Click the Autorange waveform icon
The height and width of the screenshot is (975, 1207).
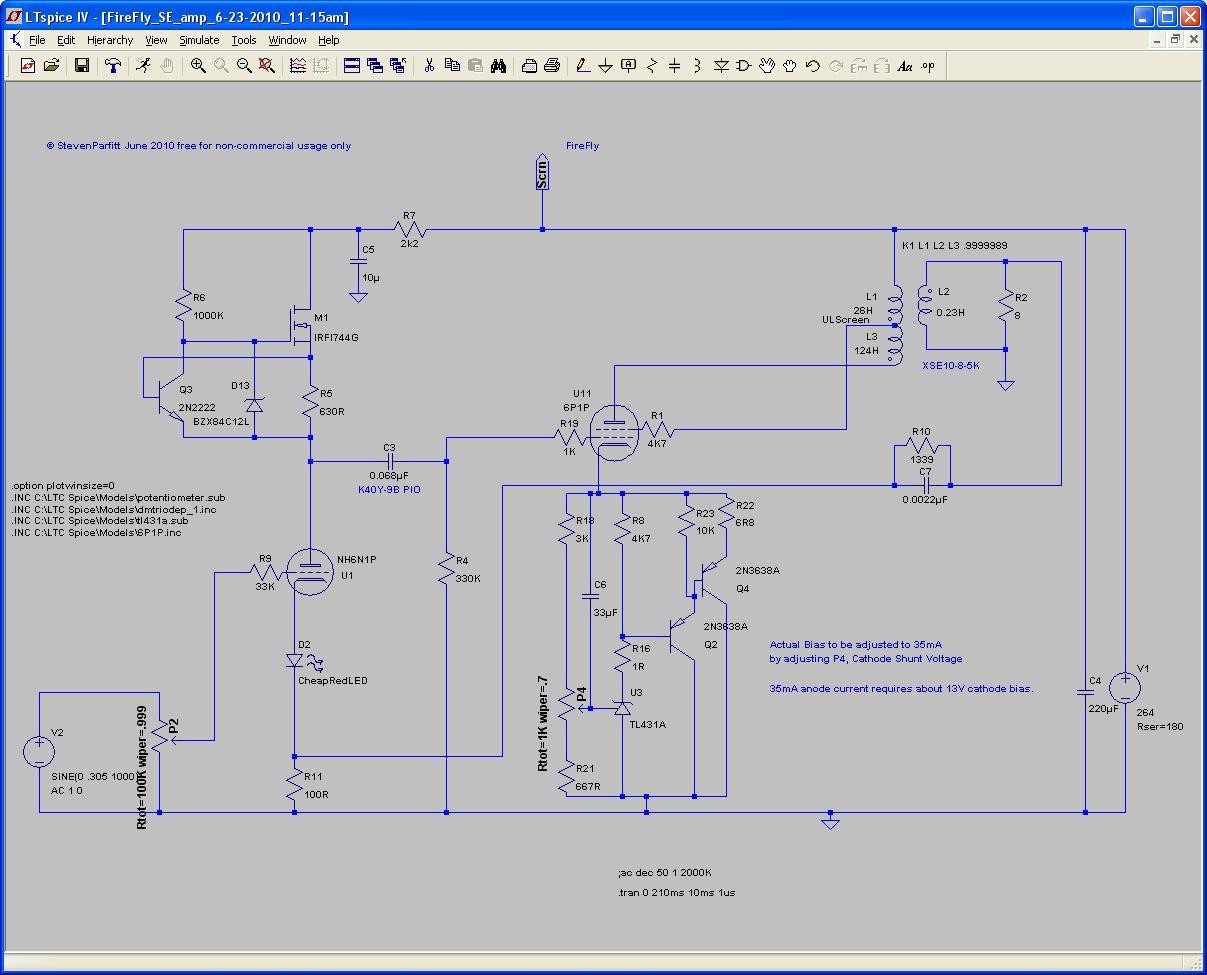298,66
